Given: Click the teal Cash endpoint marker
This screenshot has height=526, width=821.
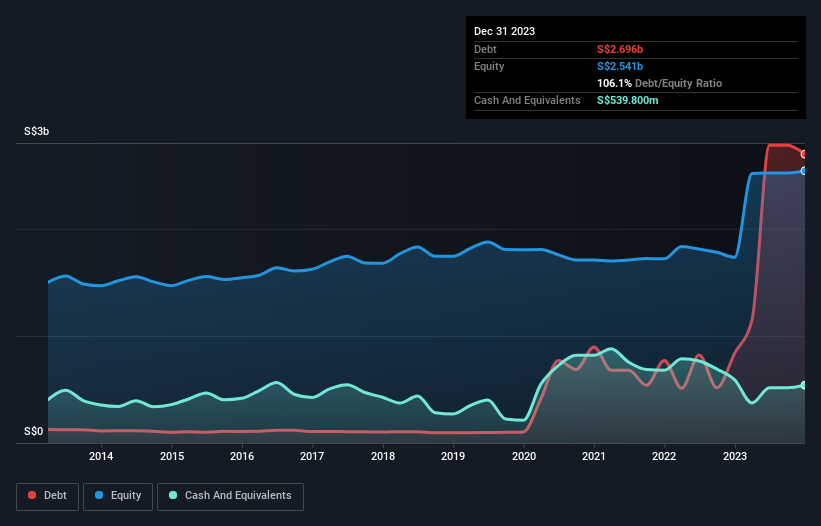Looking at the screenshot, I should click(804, 385).
